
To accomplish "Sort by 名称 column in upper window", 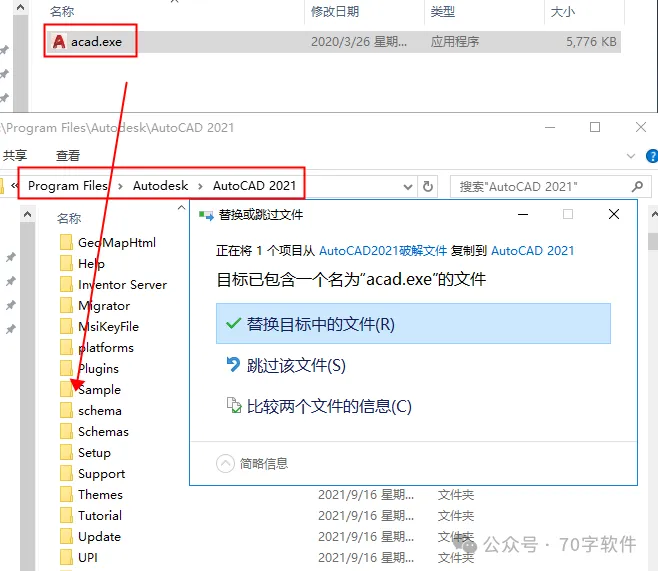I will pyautogui.click(x=62, y=11).
